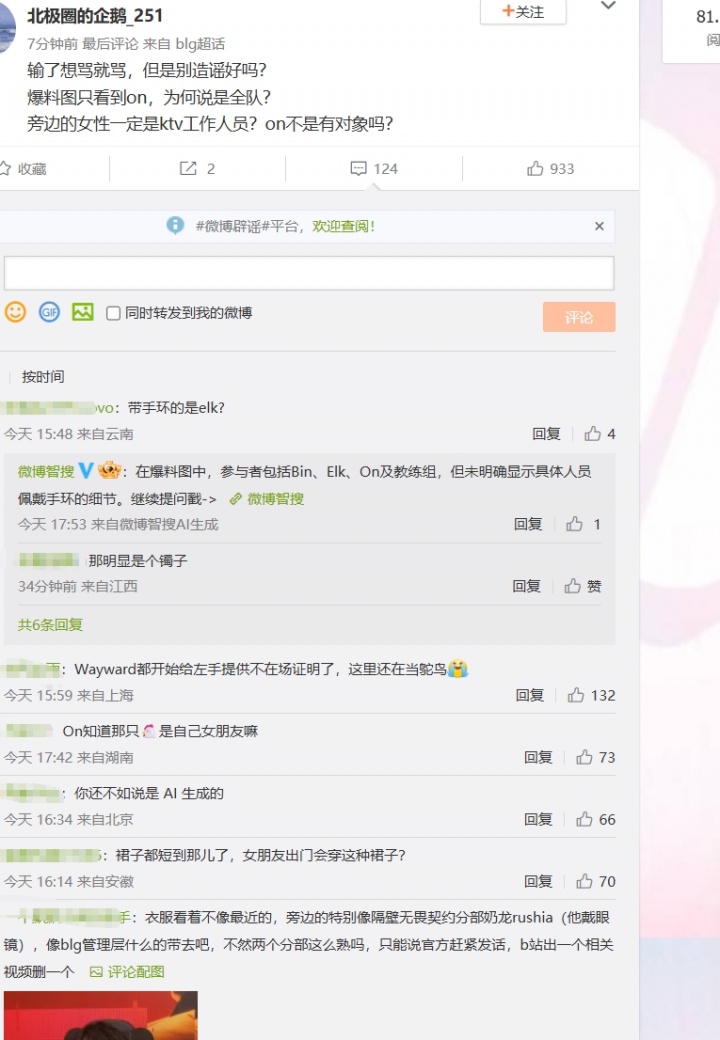The height and width of the screenshot is (1040, 720).
Task: Click into the comment input field
Action: tap(309, 273)
